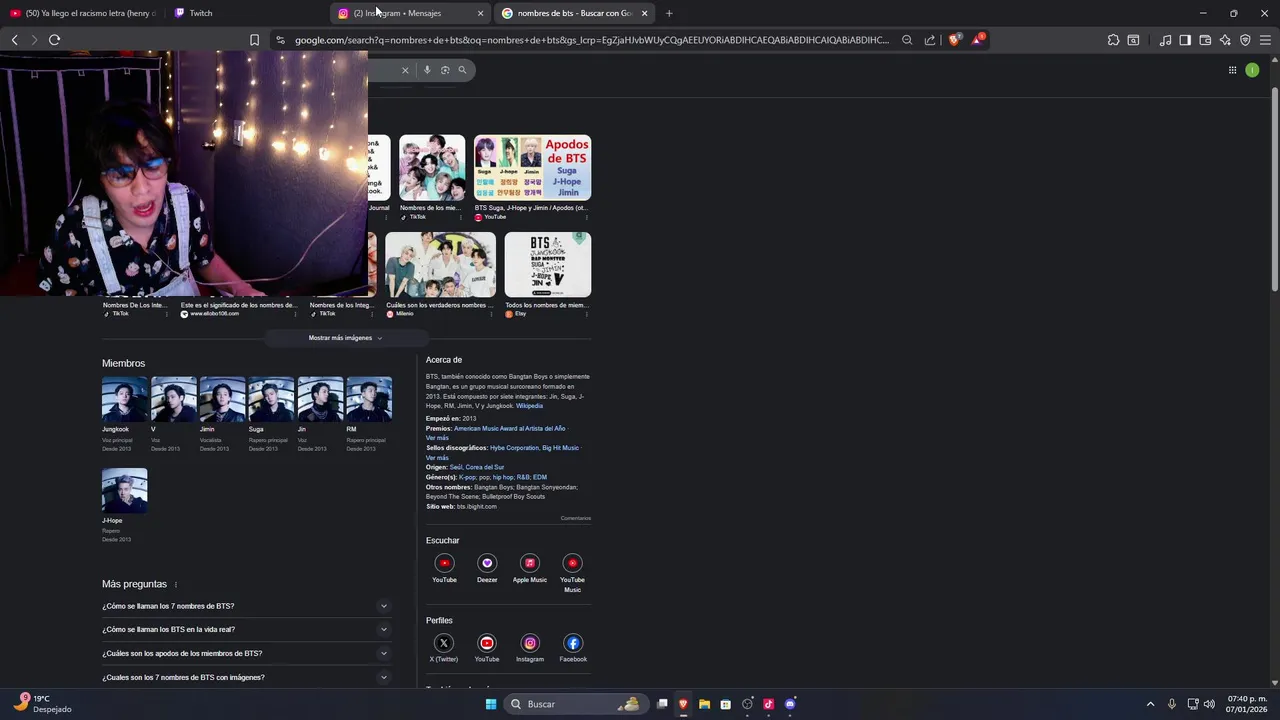The width and height of the screenshot is (1280, 720).
Task: Start voice search with the microphone icon
Action: 427,70
